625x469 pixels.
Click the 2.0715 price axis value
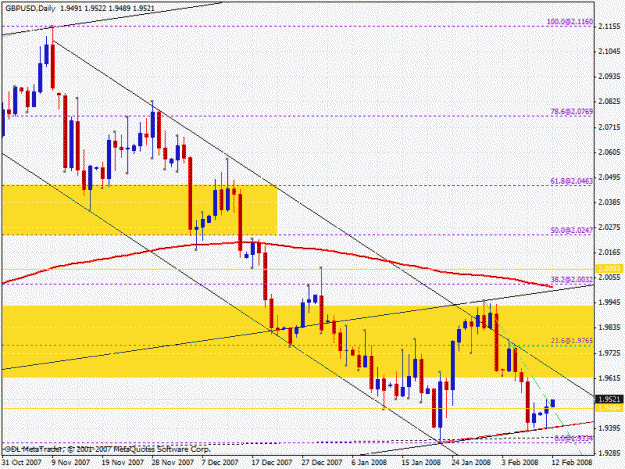pos(609,127)
